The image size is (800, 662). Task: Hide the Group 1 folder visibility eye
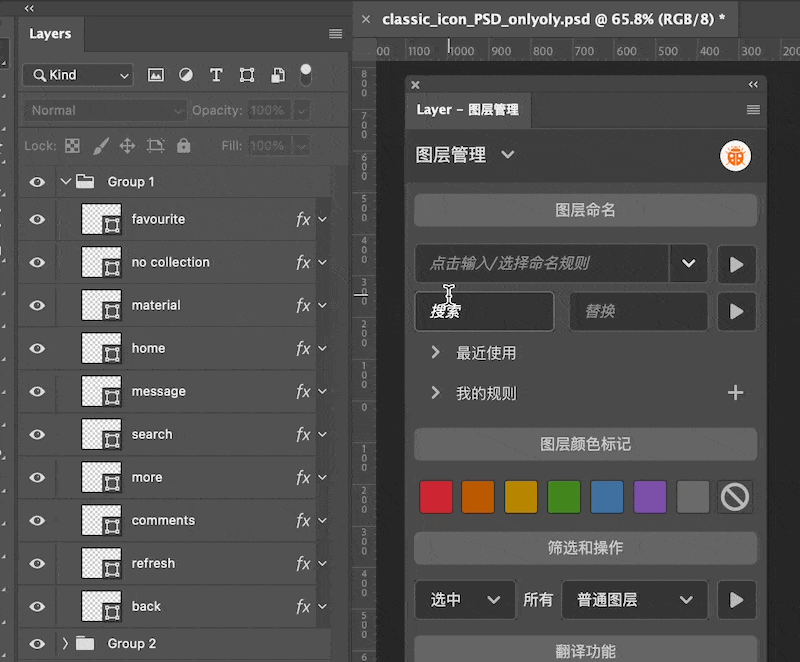(x=37, y=182)
